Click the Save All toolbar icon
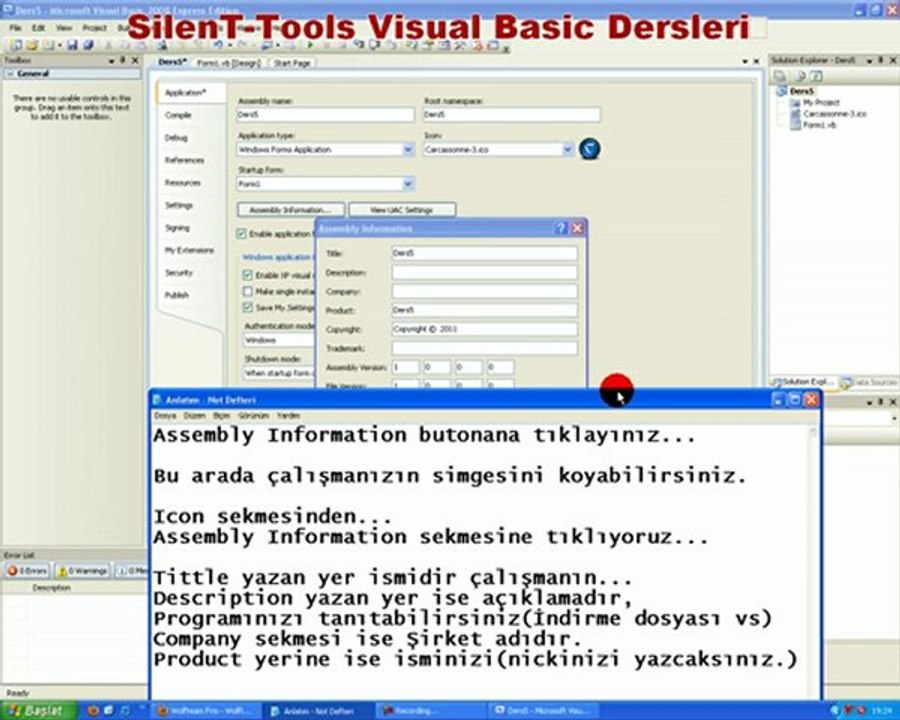The image size is (900, 720). (88, 45)
